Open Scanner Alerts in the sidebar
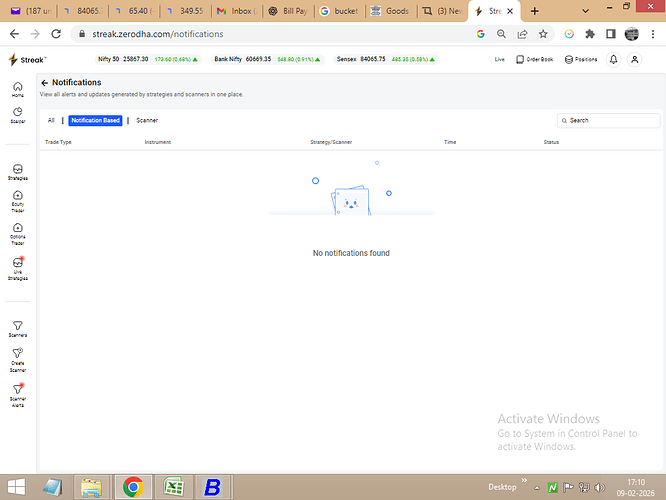This screenshot has height=500, width=666. coord(17,392)
